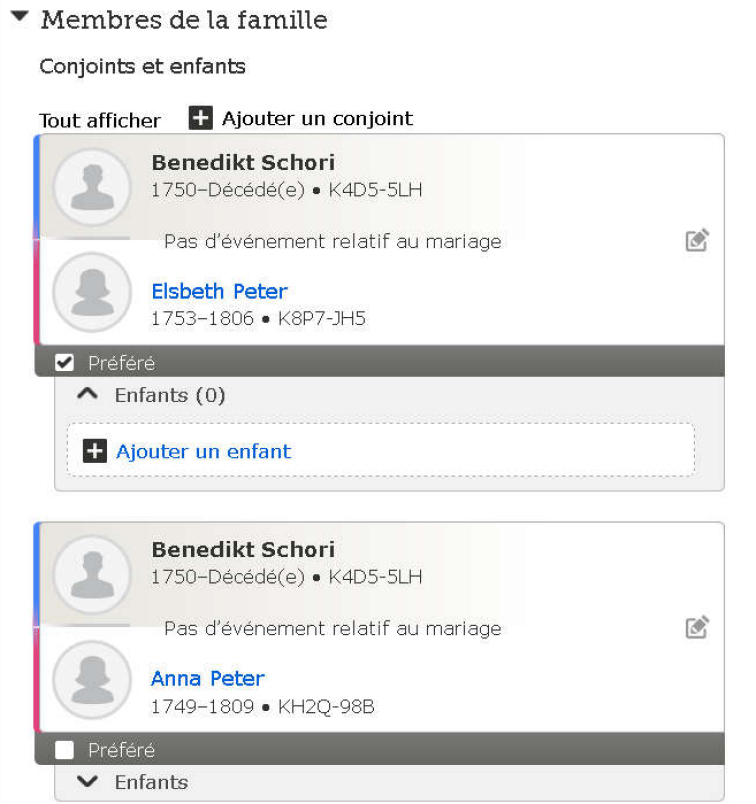Check Préféré for Anna Peter couple
This screenshot has width=756, height=804.
(x=65, y=750)
